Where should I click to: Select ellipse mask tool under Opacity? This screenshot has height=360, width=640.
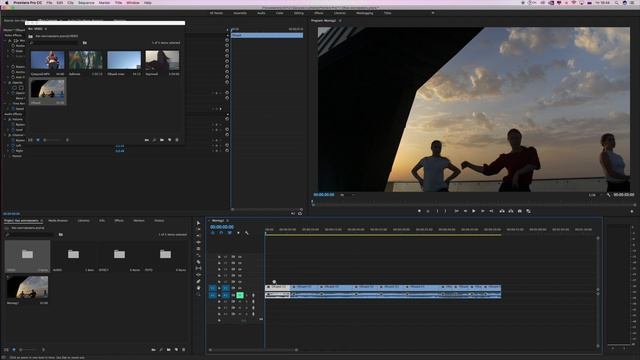(x=15, y=88)
